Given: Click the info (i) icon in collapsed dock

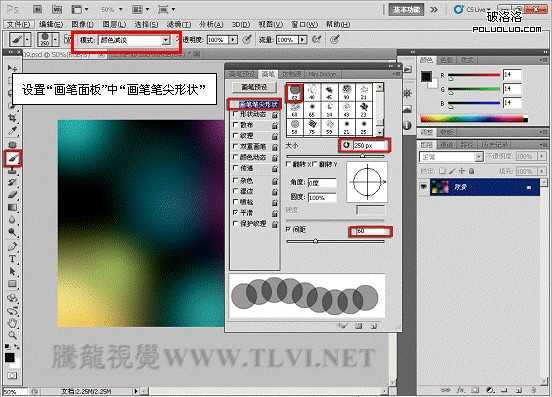Looking at the screenshot, I should pos(407,125).
